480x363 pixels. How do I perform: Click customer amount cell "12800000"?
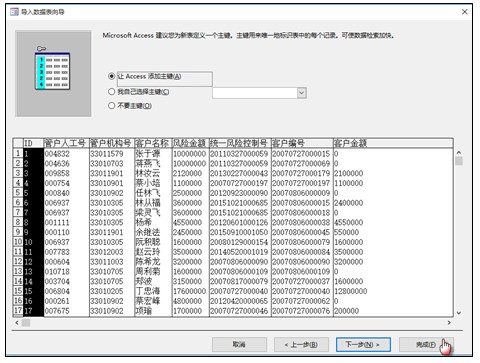click(351, 291)
